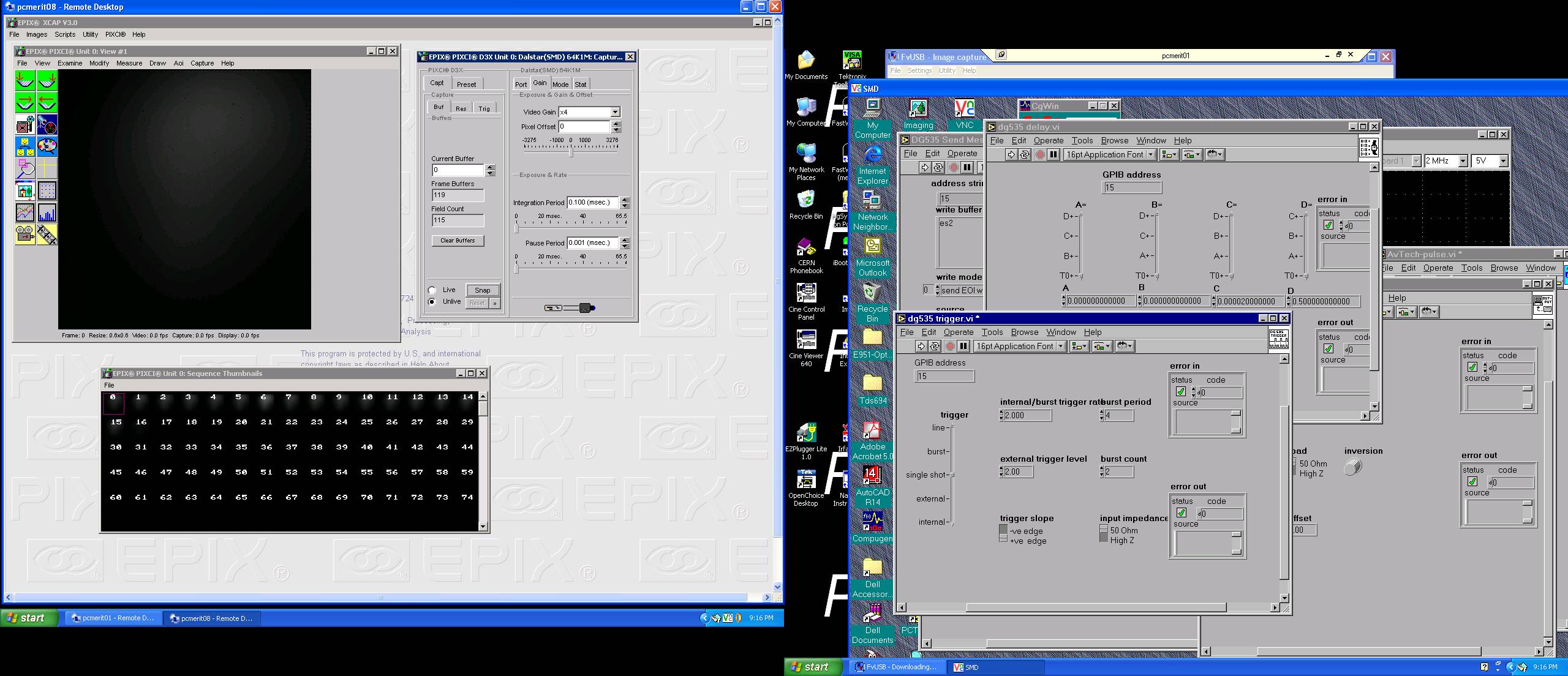Open Align Objects dropdown in trigger.vi toolbar
This screenshot has width=1568, height=676.
tap(1079, 347)
